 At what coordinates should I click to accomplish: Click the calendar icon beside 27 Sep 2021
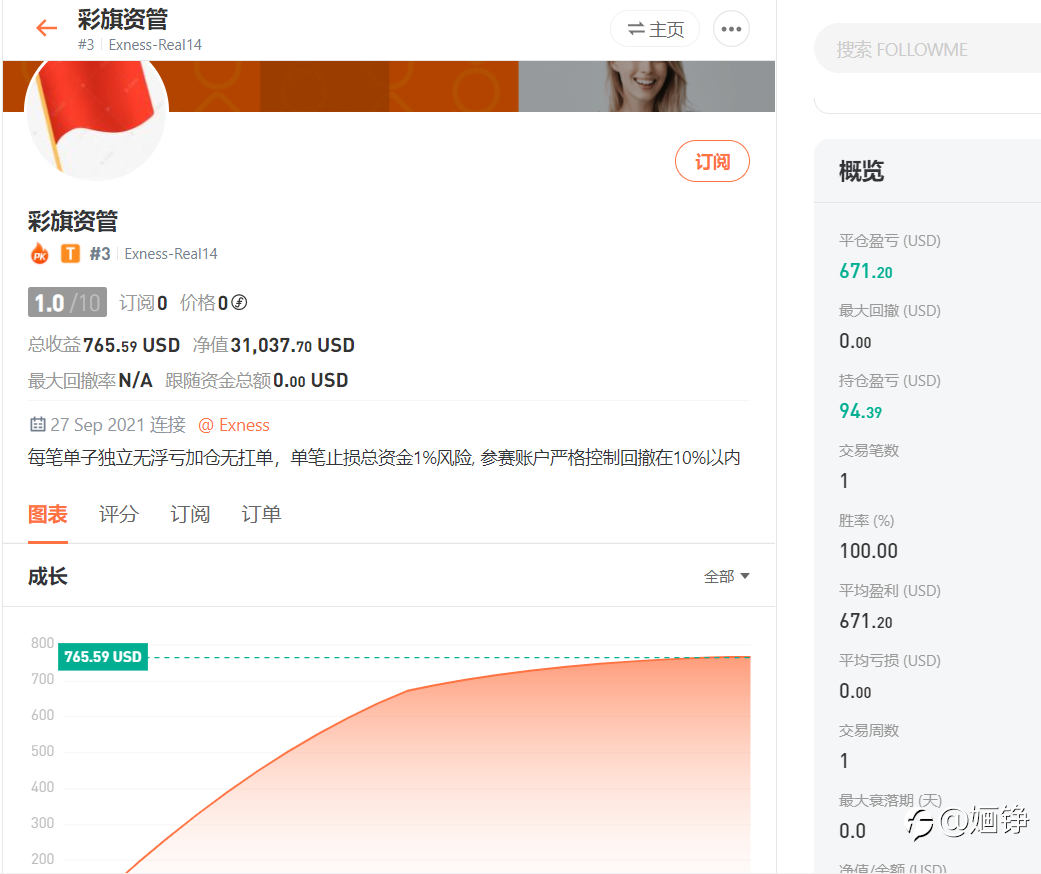point(38,424)
